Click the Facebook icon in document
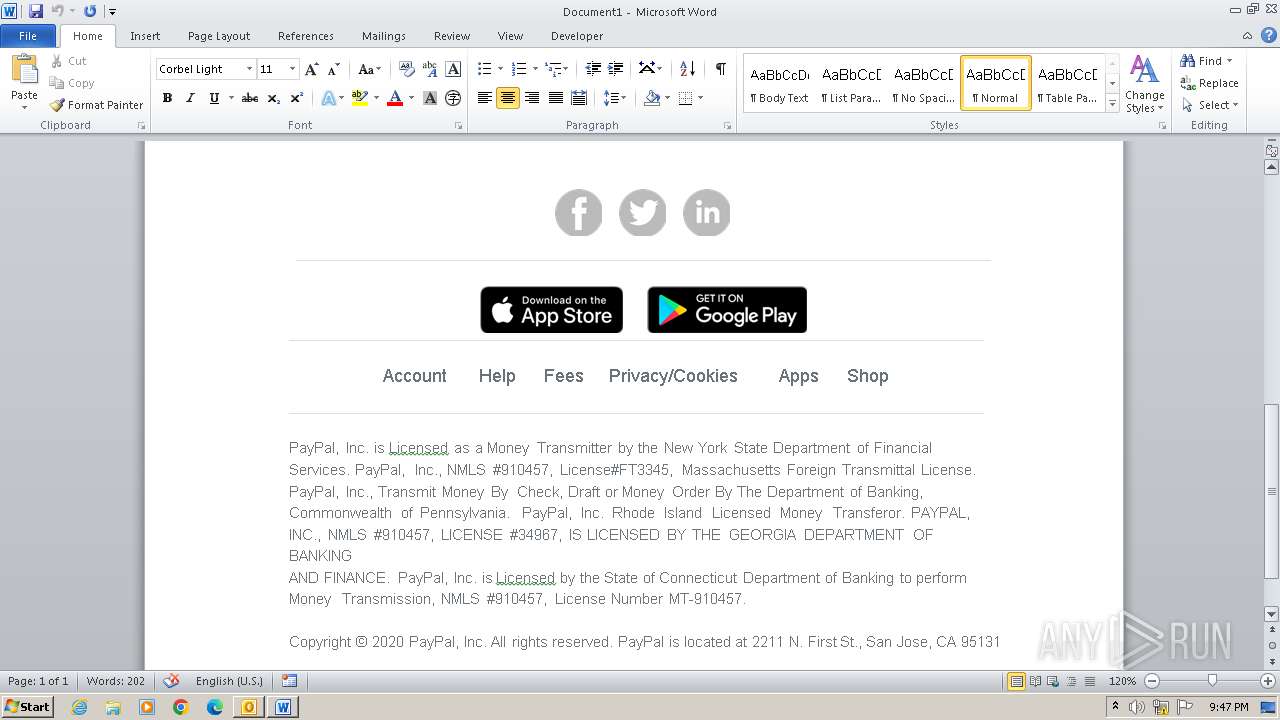The width and height of the screenshot is (1280, 720). (579, 213)
